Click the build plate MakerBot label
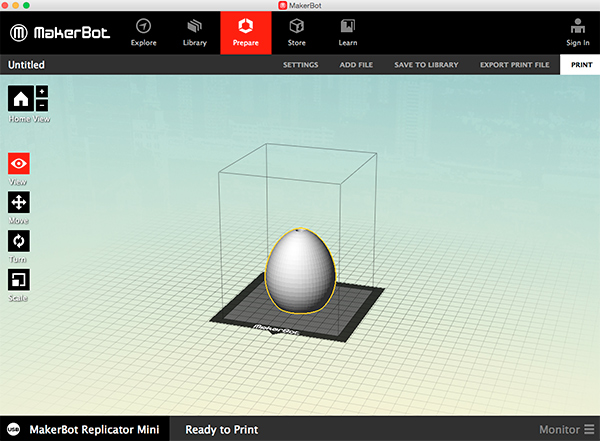The height and width of the screenshot is (441, 600). 276,330
